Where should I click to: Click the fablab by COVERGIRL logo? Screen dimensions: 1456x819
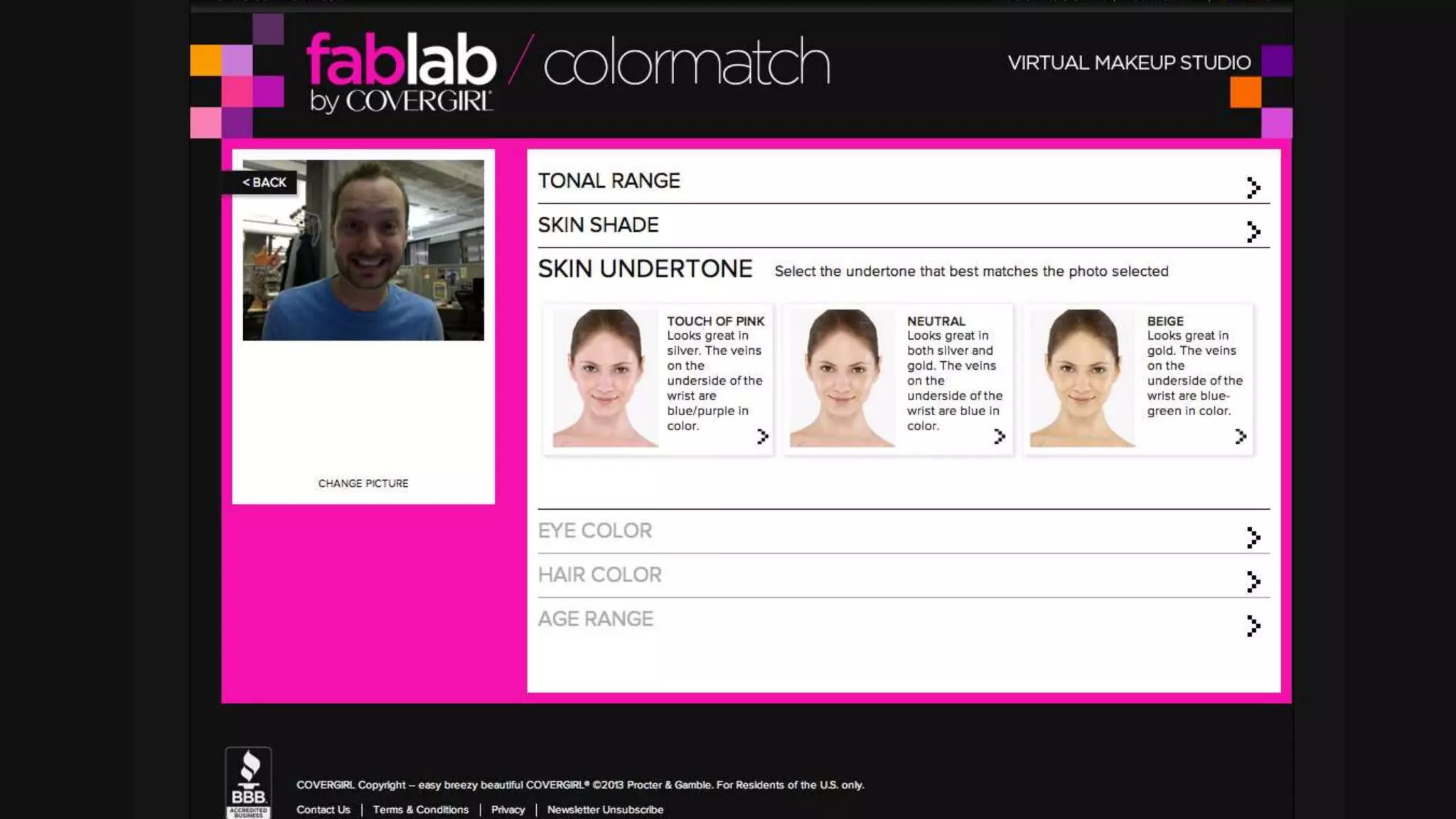point(400,71)
